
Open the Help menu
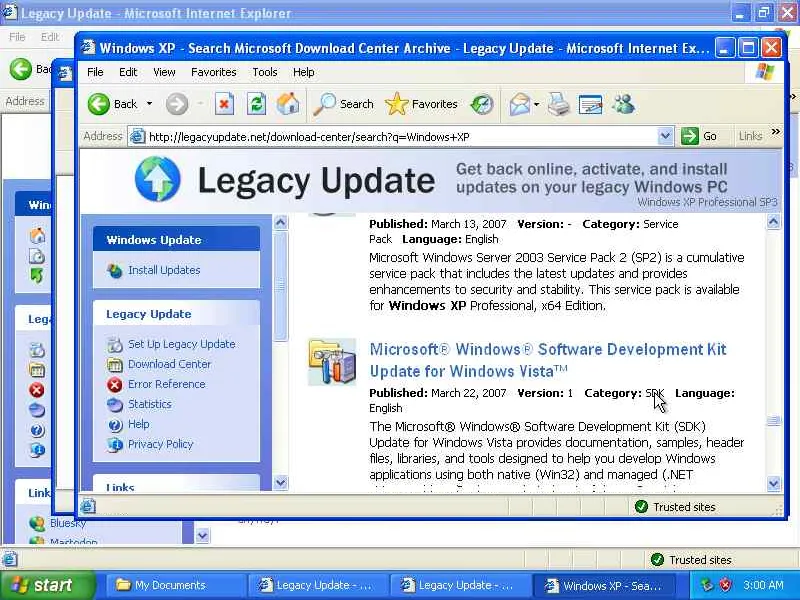(x=304, y=72)
